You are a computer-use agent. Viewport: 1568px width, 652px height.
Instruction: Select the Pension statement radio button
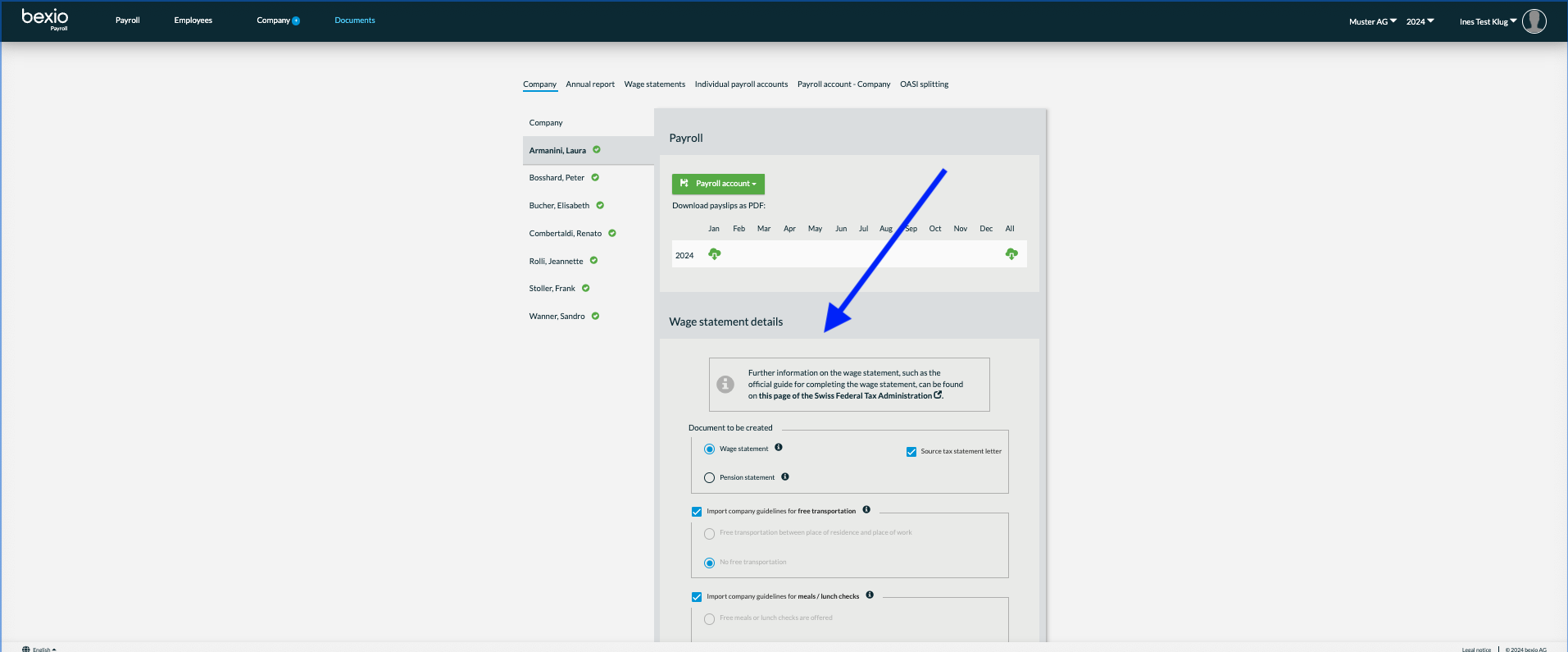pos(710,478)
